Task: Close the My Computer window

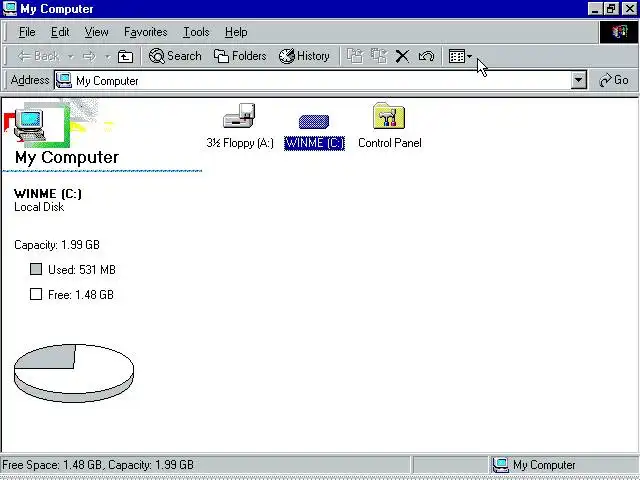Action: click(x=630, y=9)
